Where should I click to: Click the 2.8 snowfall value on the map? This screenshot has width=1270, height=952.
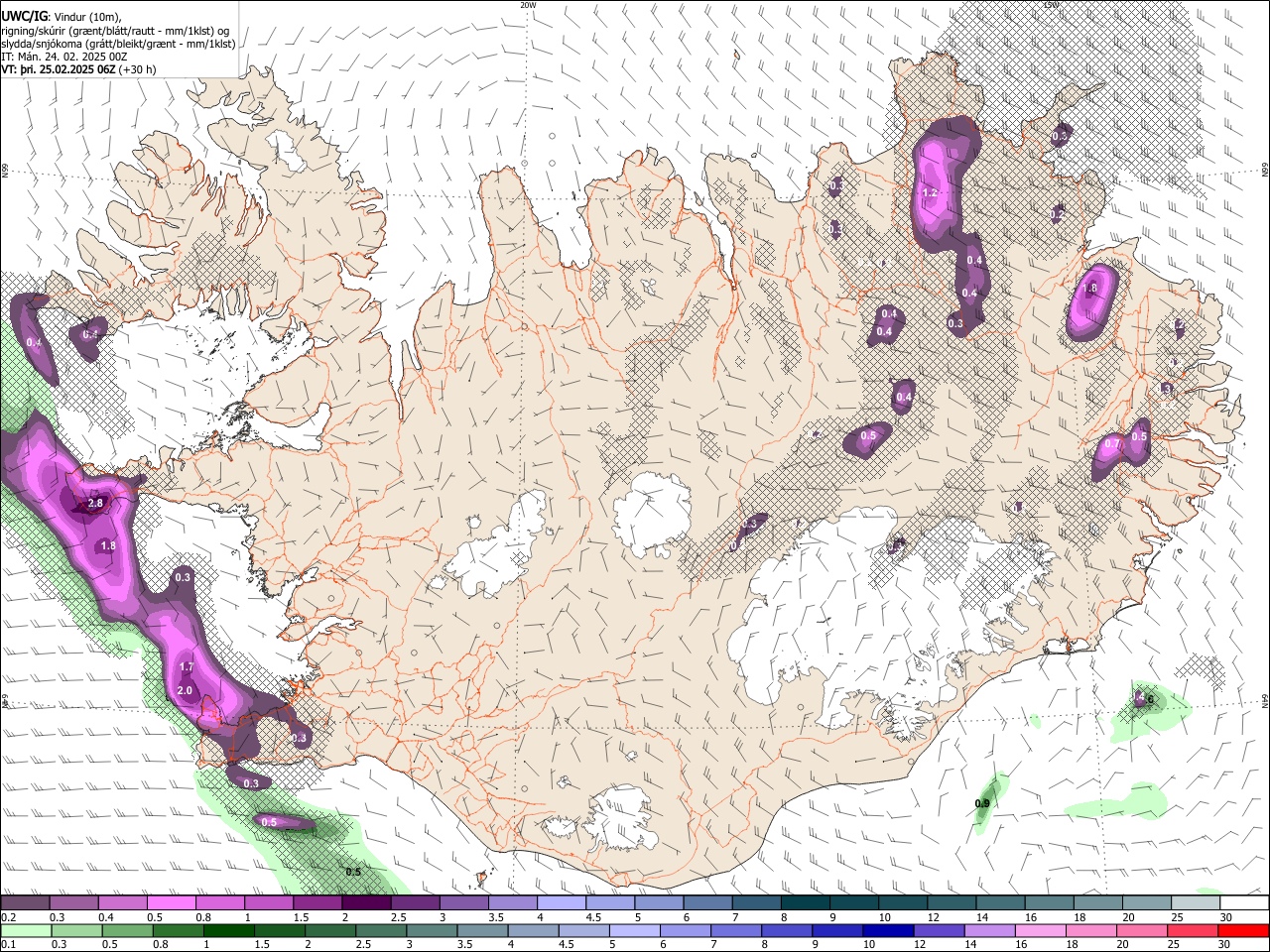click(95, 504)
